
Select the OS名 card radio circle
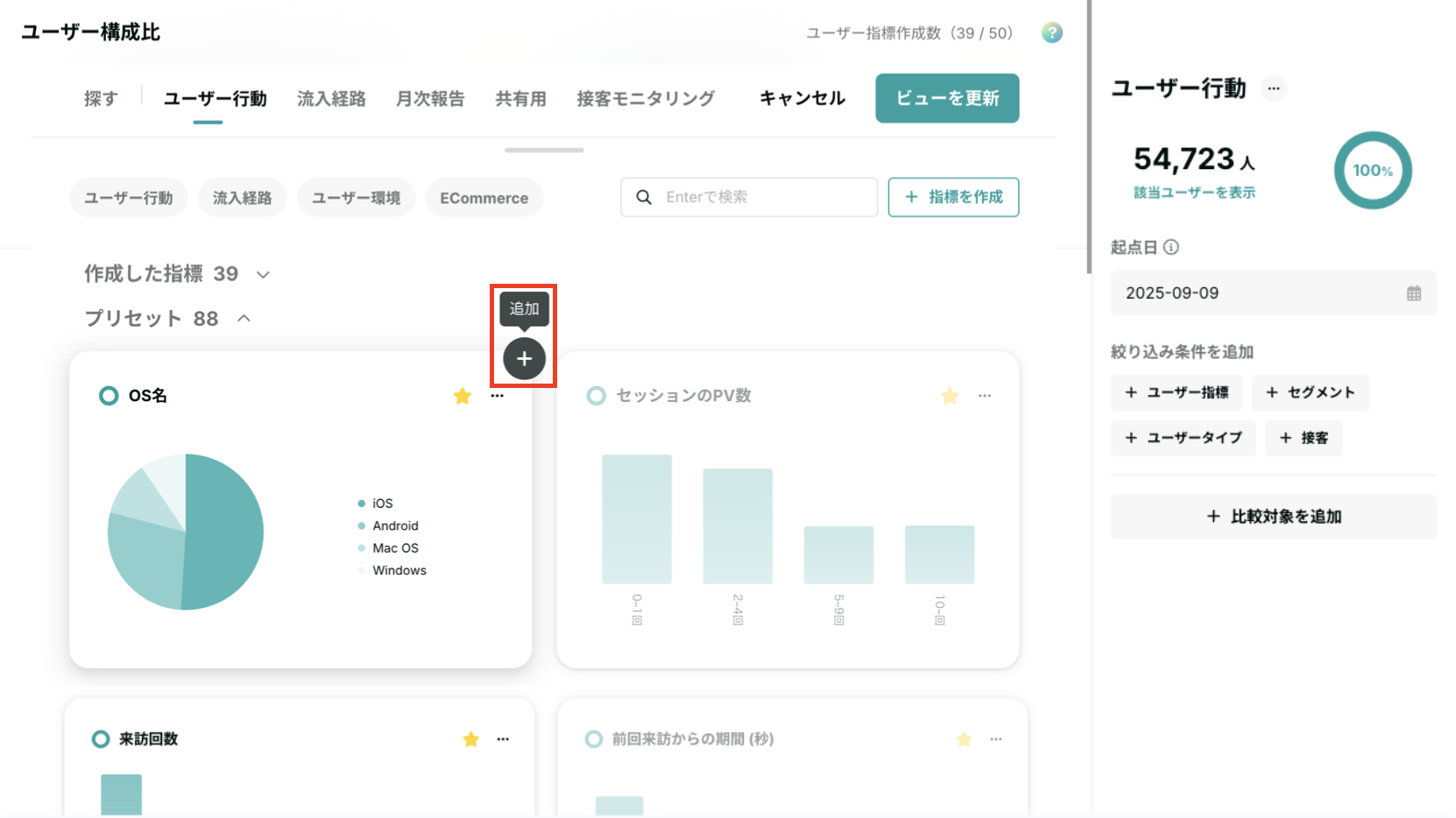[x=109, y=396]
